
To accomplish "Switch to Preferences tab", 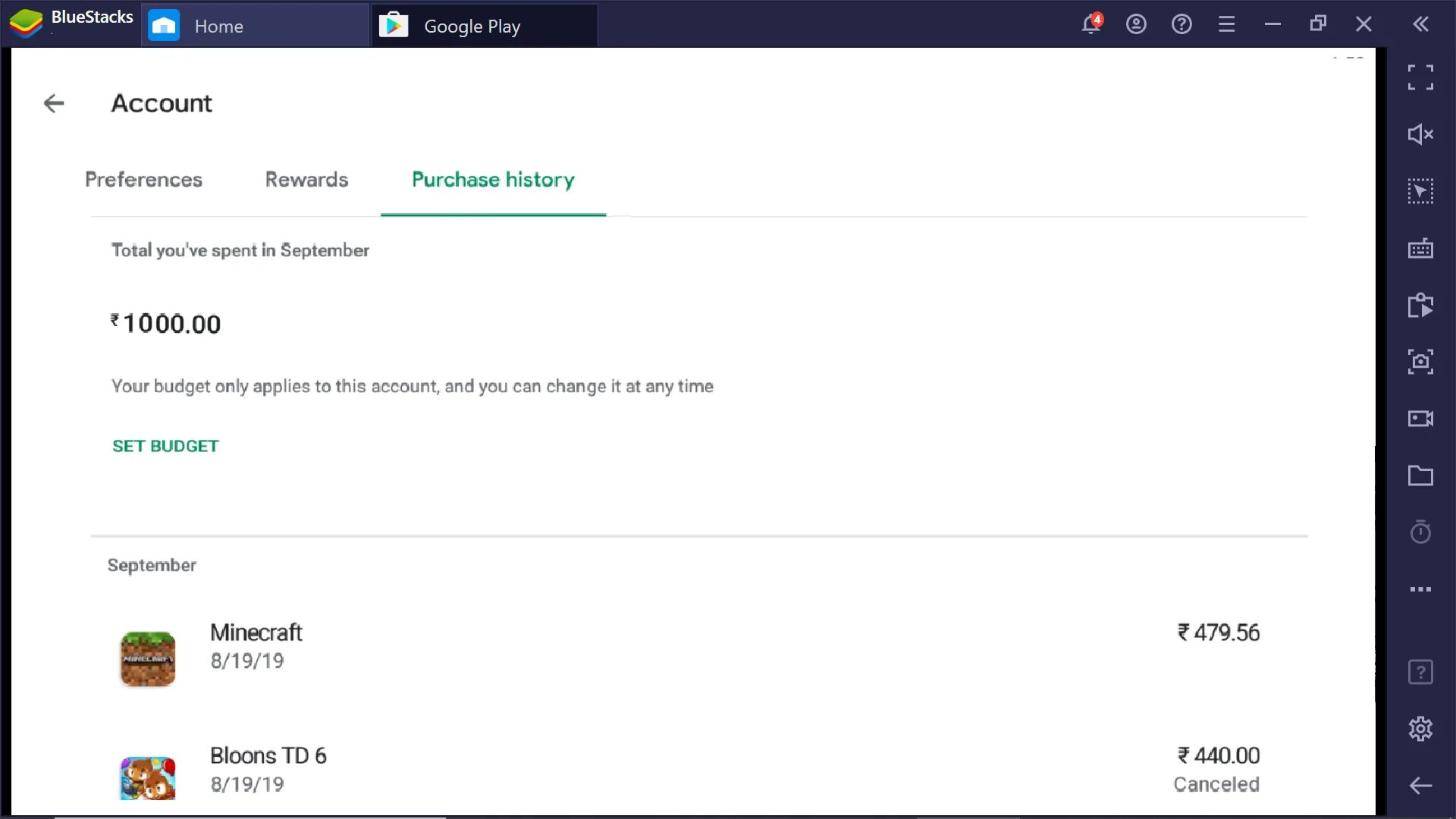I will pyautogui.click(x=143, y=179).
